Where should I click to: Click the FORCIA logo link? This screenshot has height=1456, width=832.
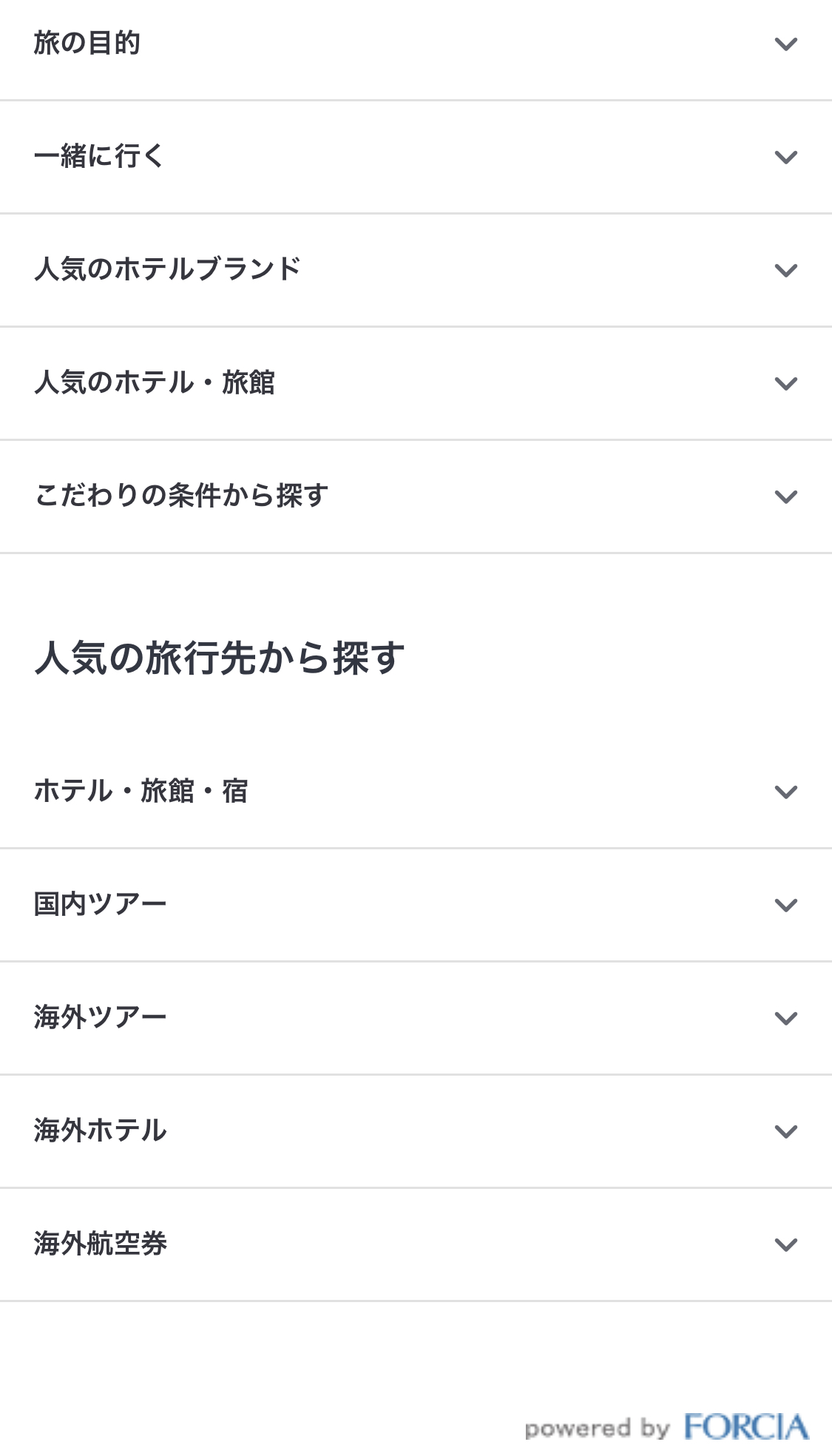[x=745, y=1427]
